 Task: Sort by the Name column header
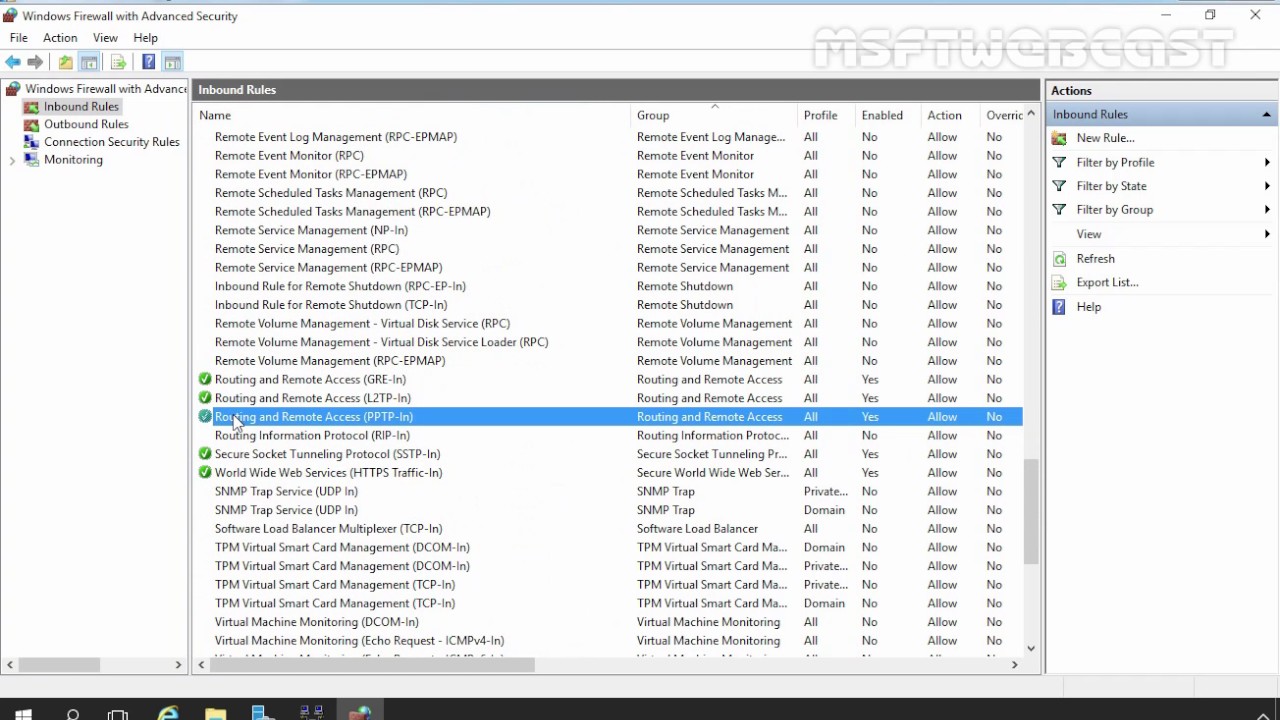(x=413, y=115)
